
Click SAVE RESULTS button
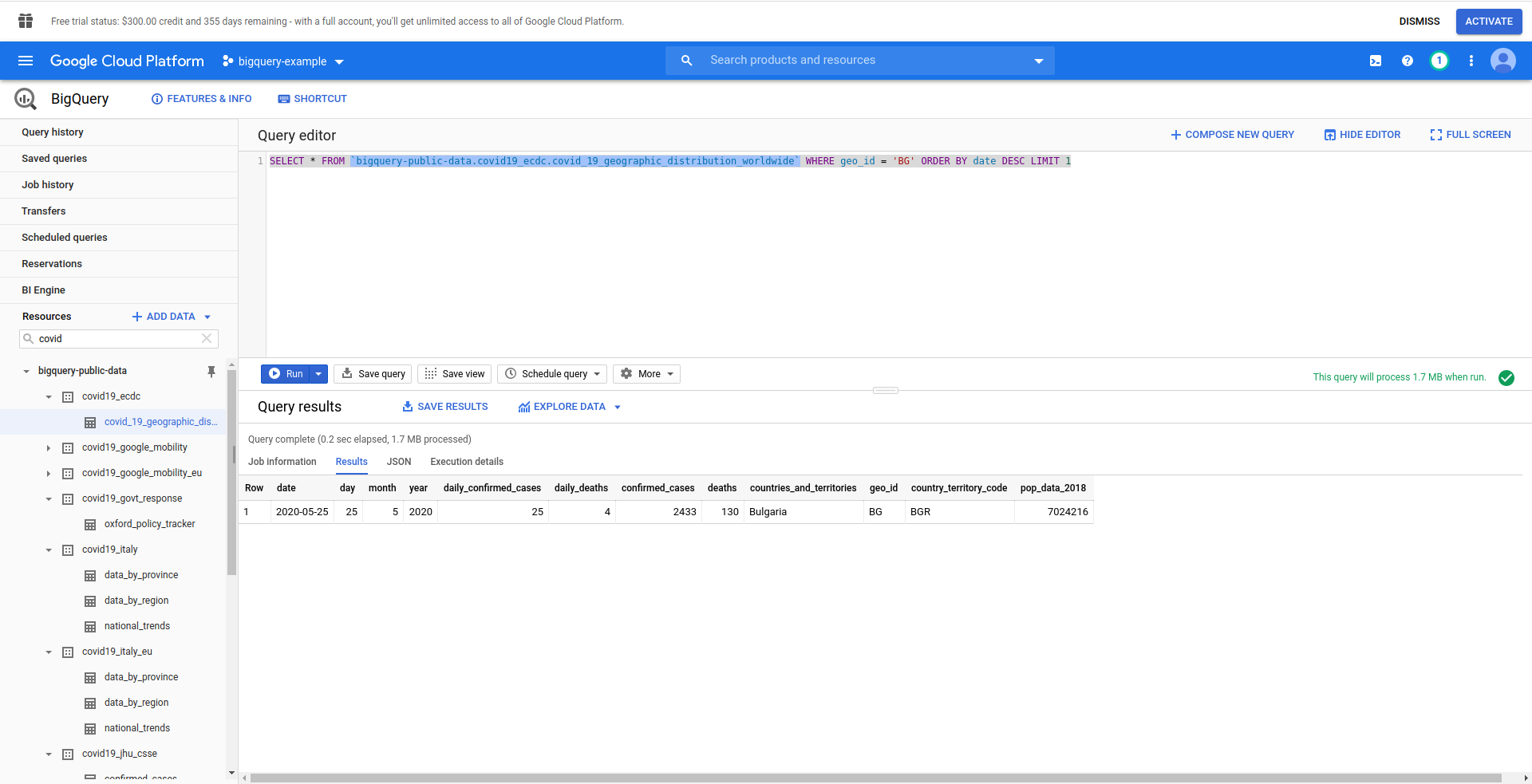[x=445, y=407]
